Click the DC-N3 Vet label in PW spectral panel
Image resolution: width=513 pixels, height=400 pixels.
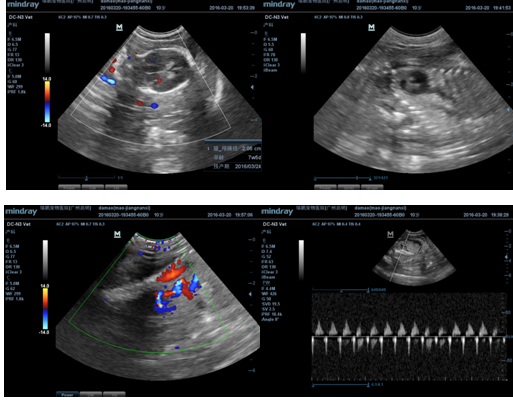[x=275, y=224]
